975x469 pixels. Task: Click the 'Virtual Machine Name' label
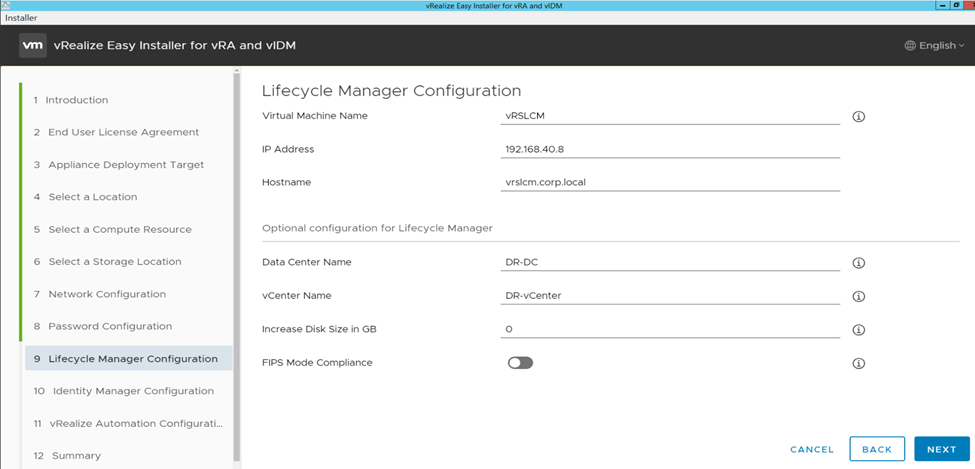(x=315, y=116)
